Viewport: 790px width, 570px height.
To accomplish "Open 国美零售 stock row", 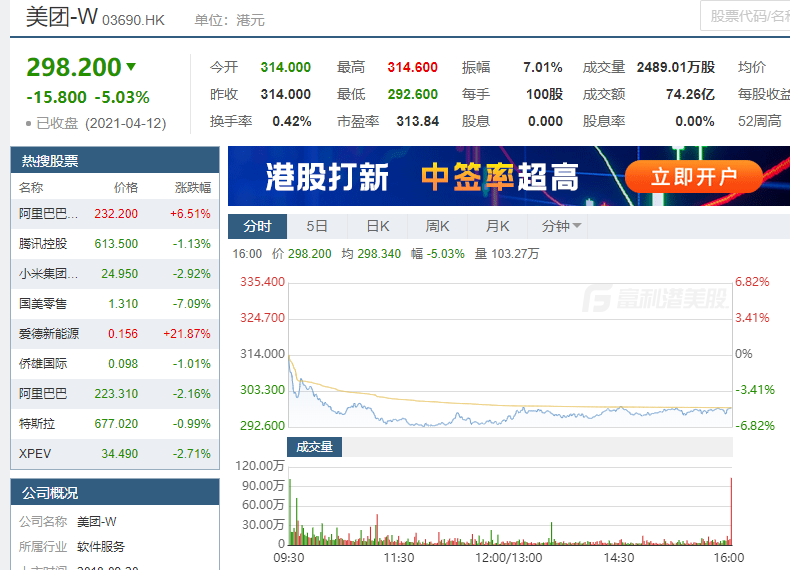I will [115, 304].
